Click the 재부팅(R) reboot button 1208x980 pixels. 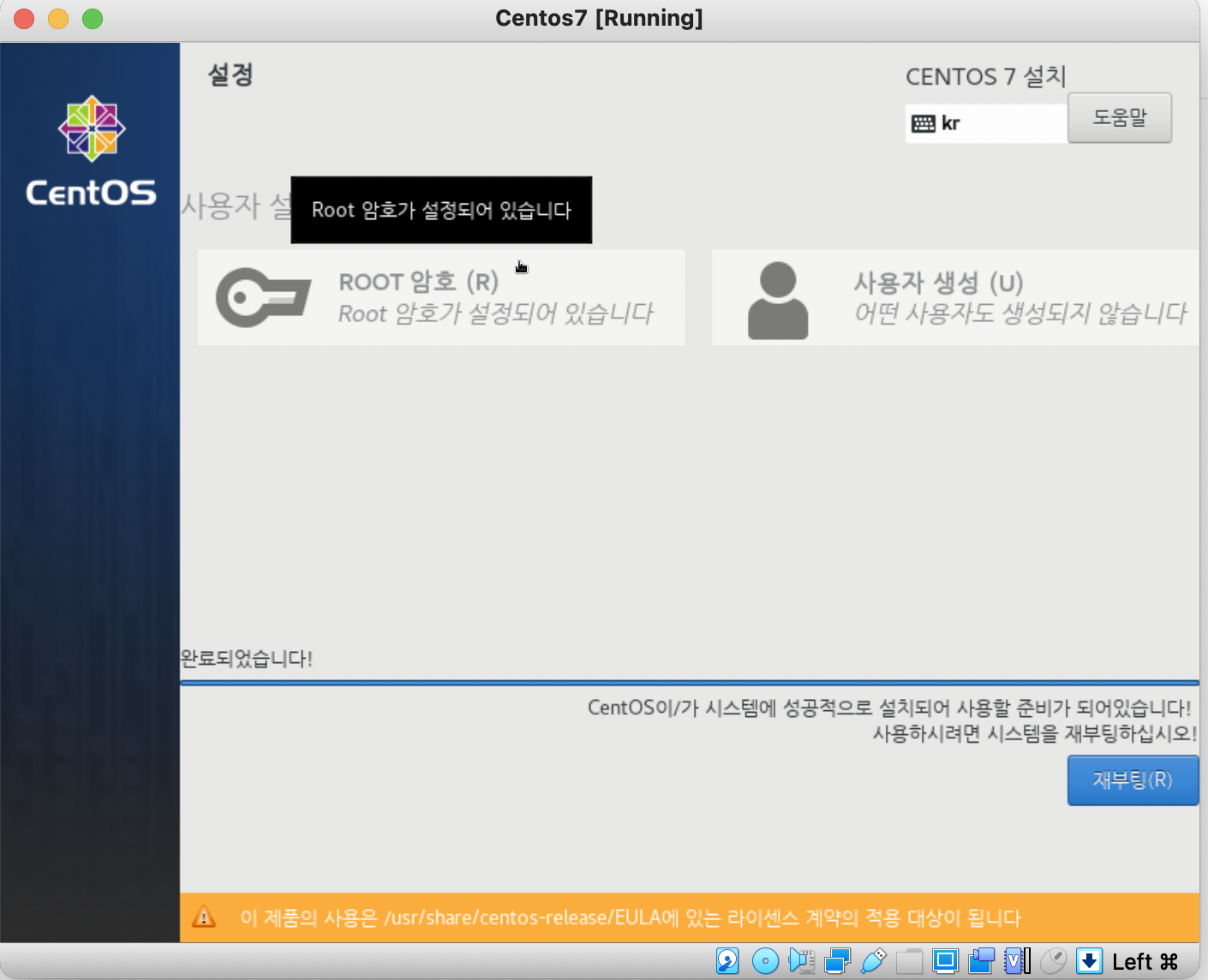point(1133,780)
